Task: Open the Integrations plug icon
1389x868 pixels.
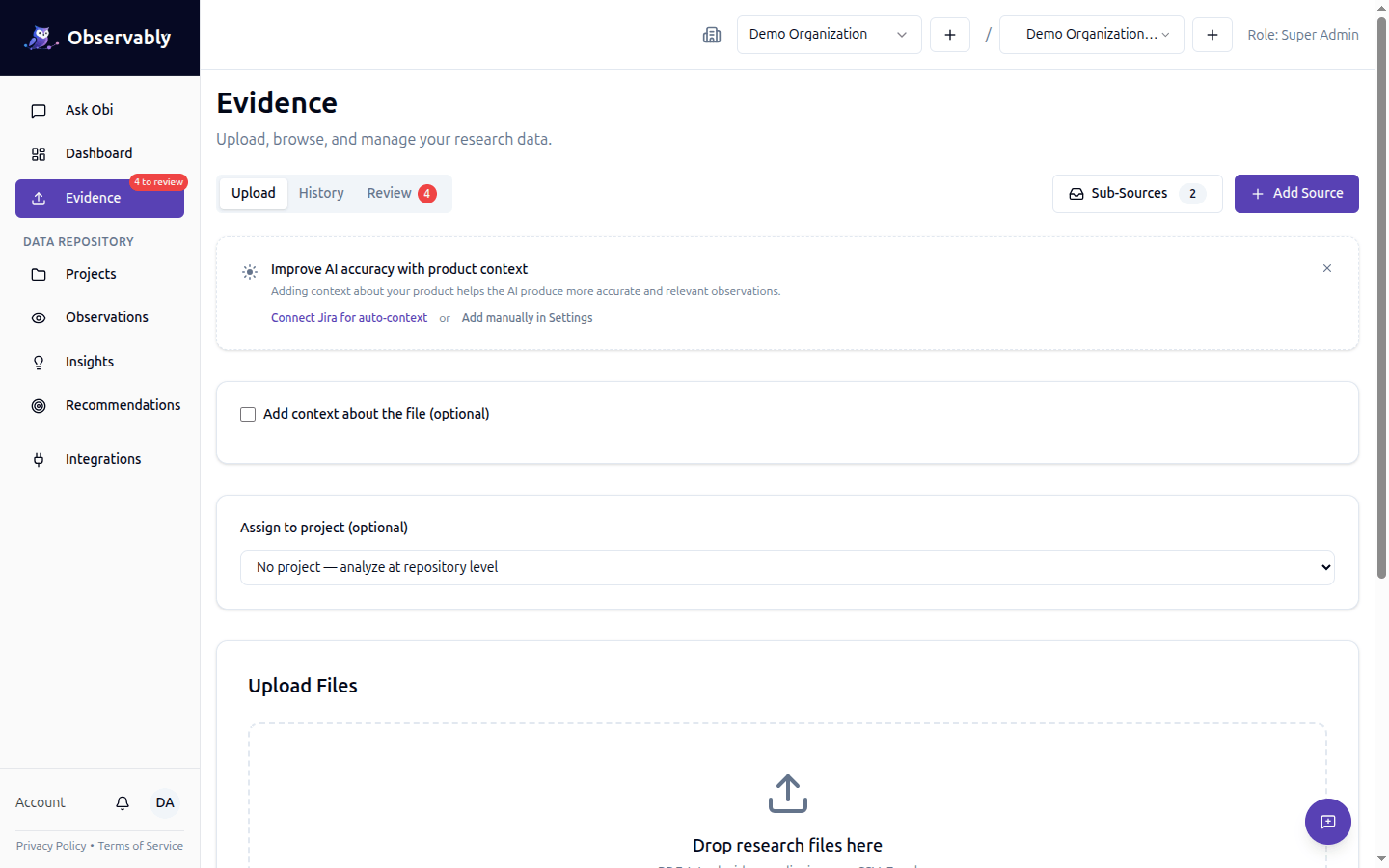Action: [39, 459]
